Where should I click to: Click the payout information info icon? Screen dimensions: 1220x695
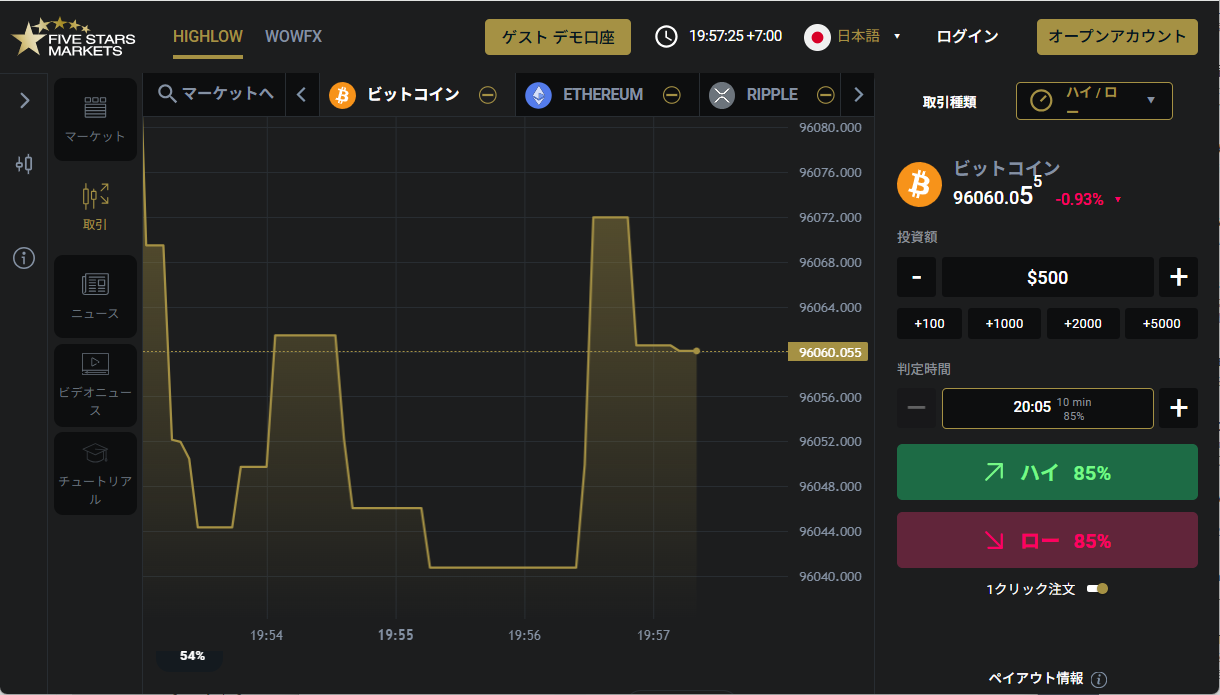[x=1099, y=679]
